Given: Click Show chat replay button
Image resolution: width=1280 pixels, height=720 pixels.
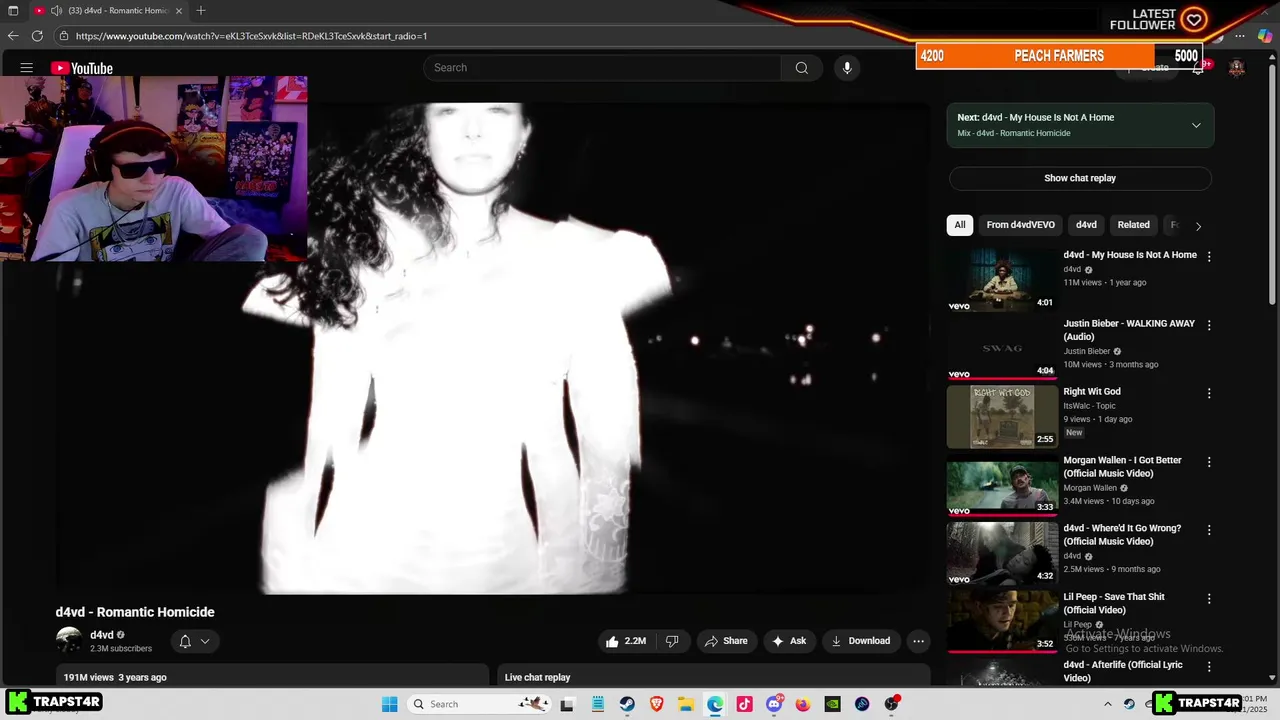Looking at the screenshot, I should pyautogui.click(x=1080, y=178).
